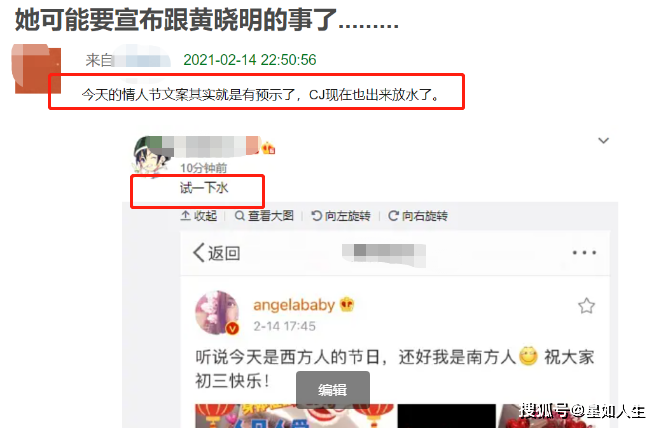Image resolution: width=660 pixels, height=428 pixels.
Task: Collapse image with 收起 button
Action: (199, 216)
